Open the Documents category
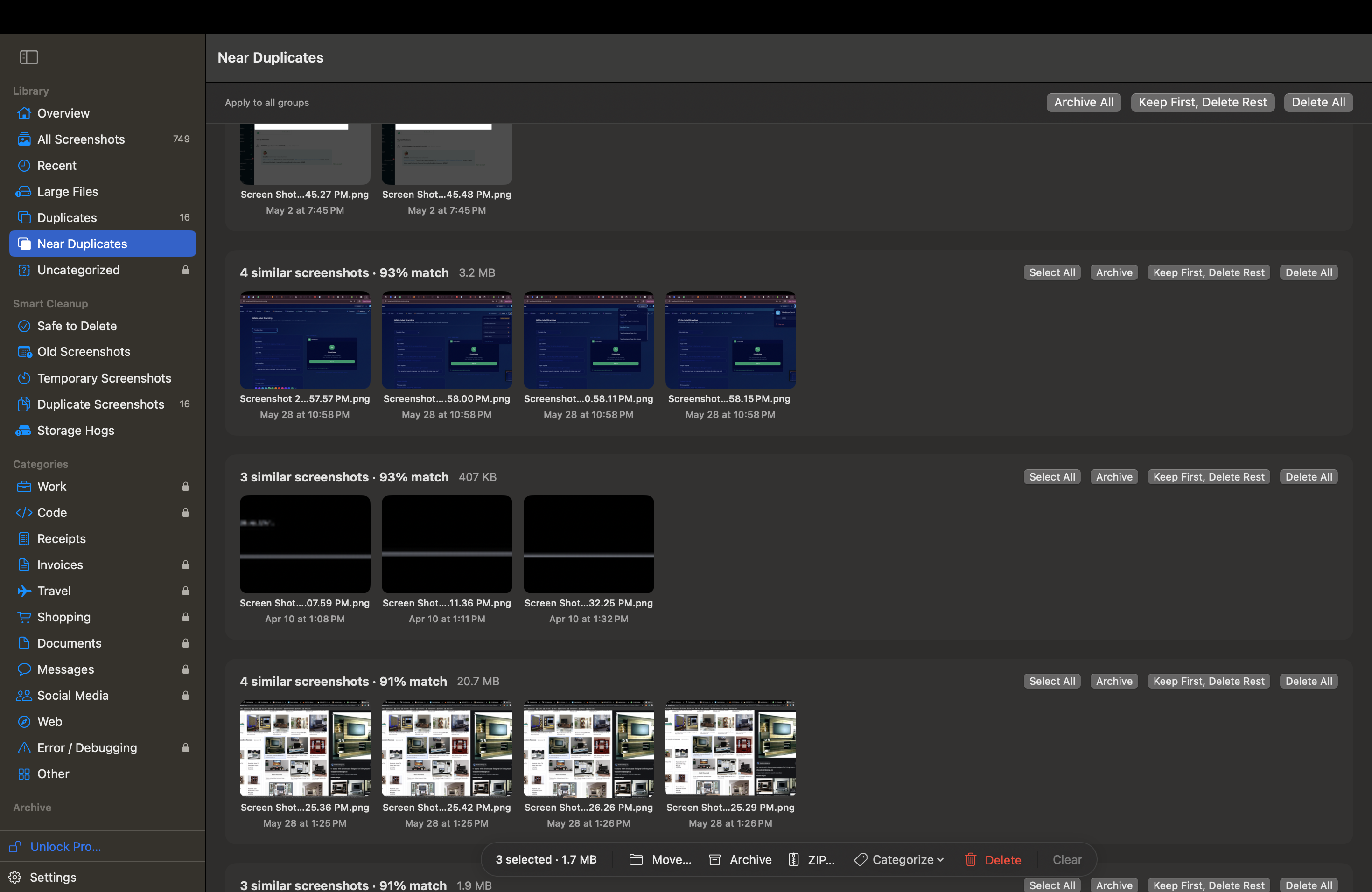 click(103, 643)
